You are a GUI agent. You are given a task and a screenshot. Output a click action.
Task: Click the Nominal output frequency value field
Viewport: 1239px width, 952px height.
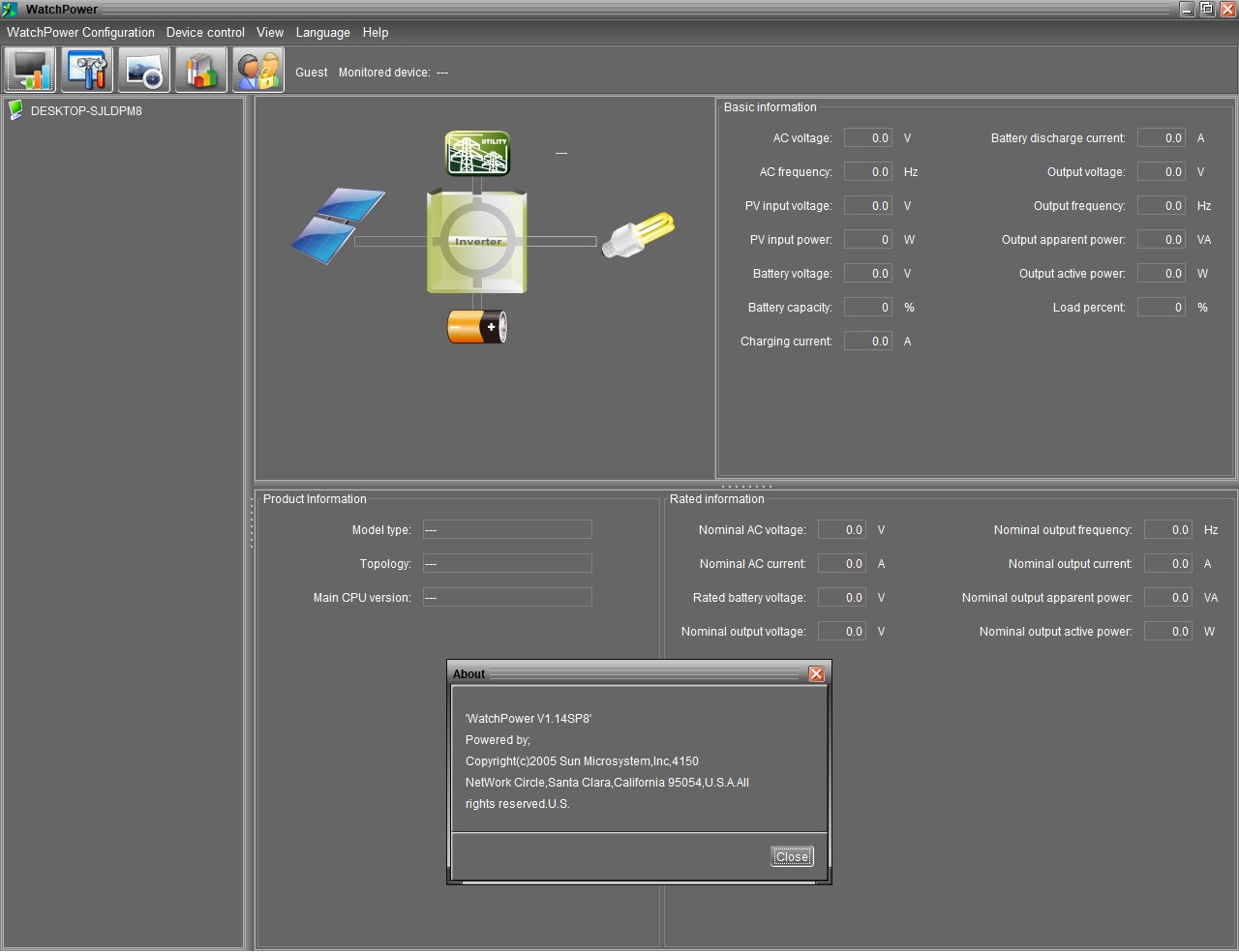[x=1168, y=529]
